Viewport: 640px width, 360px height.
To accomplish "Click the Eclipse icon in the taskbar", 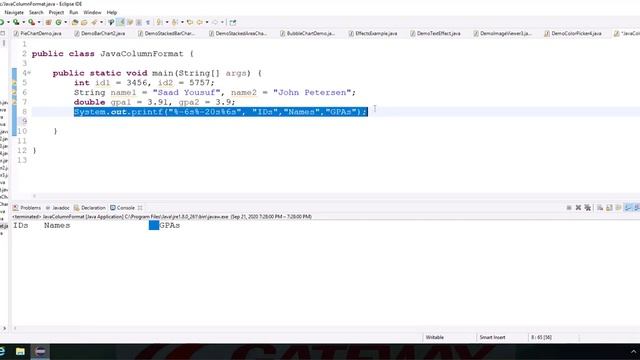I will pyautogui.click(x=40, y=351).
